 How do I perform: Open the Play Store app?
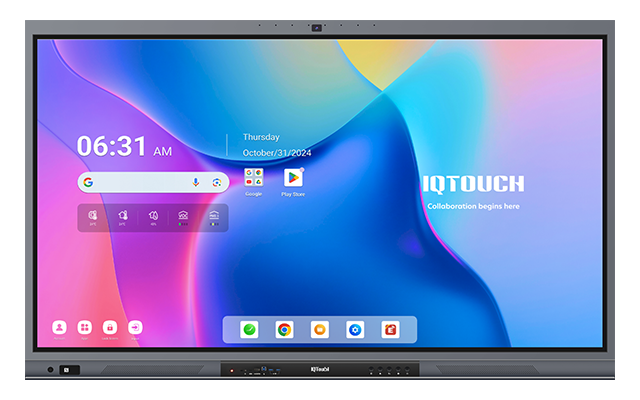click(293, 178)
